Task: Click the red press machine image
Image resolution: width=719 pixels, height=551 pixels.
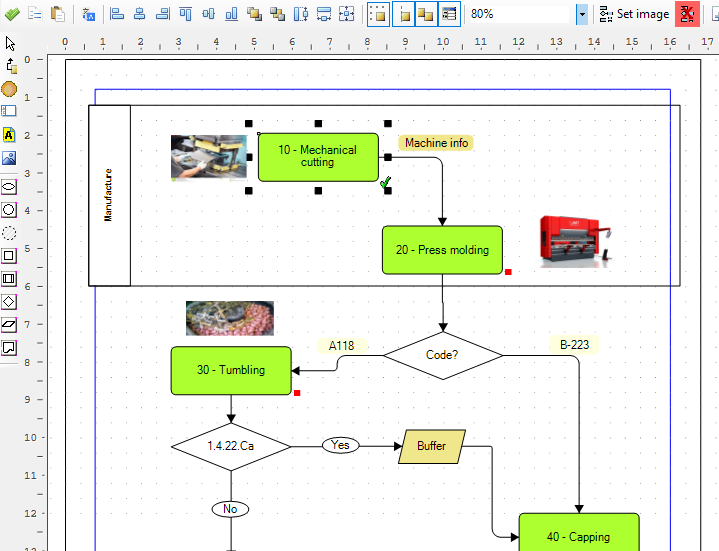Action: pos(575,242)
